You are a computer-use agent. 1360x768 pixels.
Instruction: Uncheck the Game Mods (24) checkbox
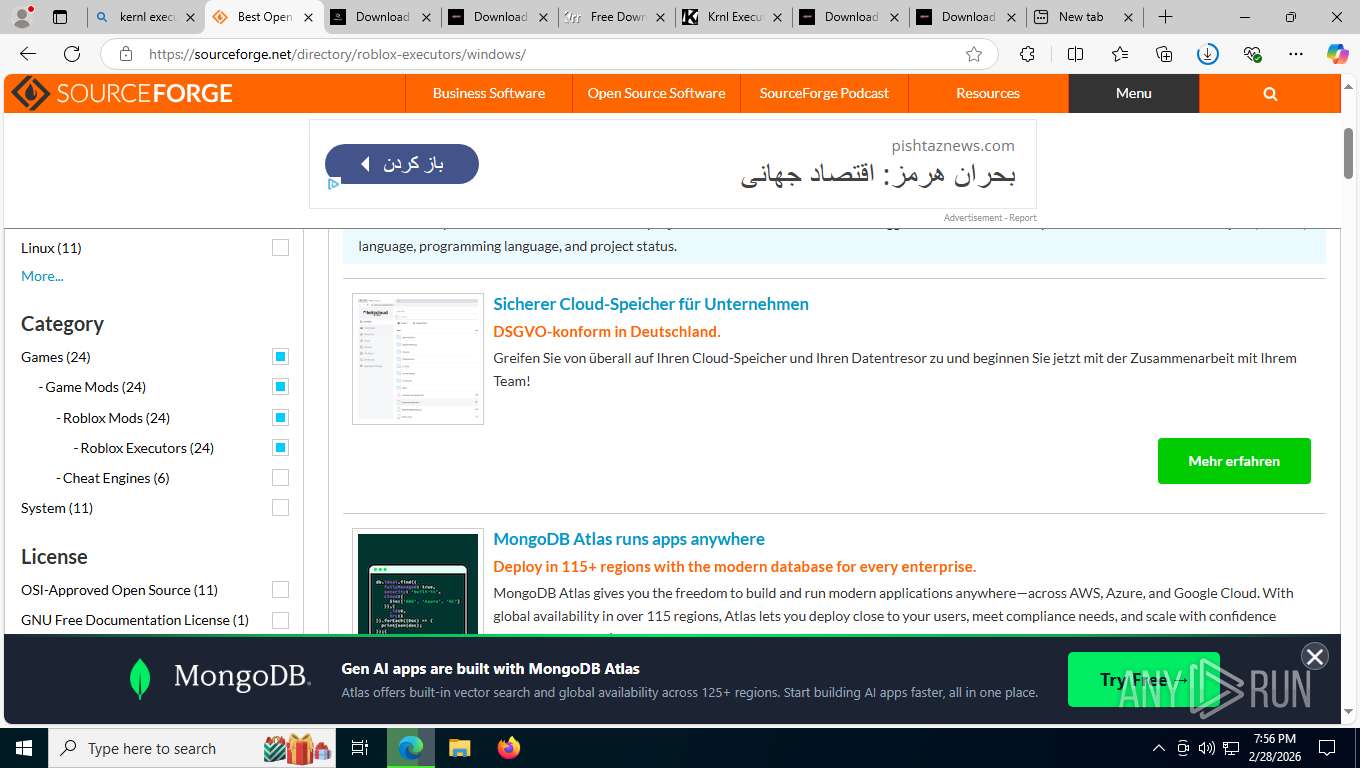[280, 387]
